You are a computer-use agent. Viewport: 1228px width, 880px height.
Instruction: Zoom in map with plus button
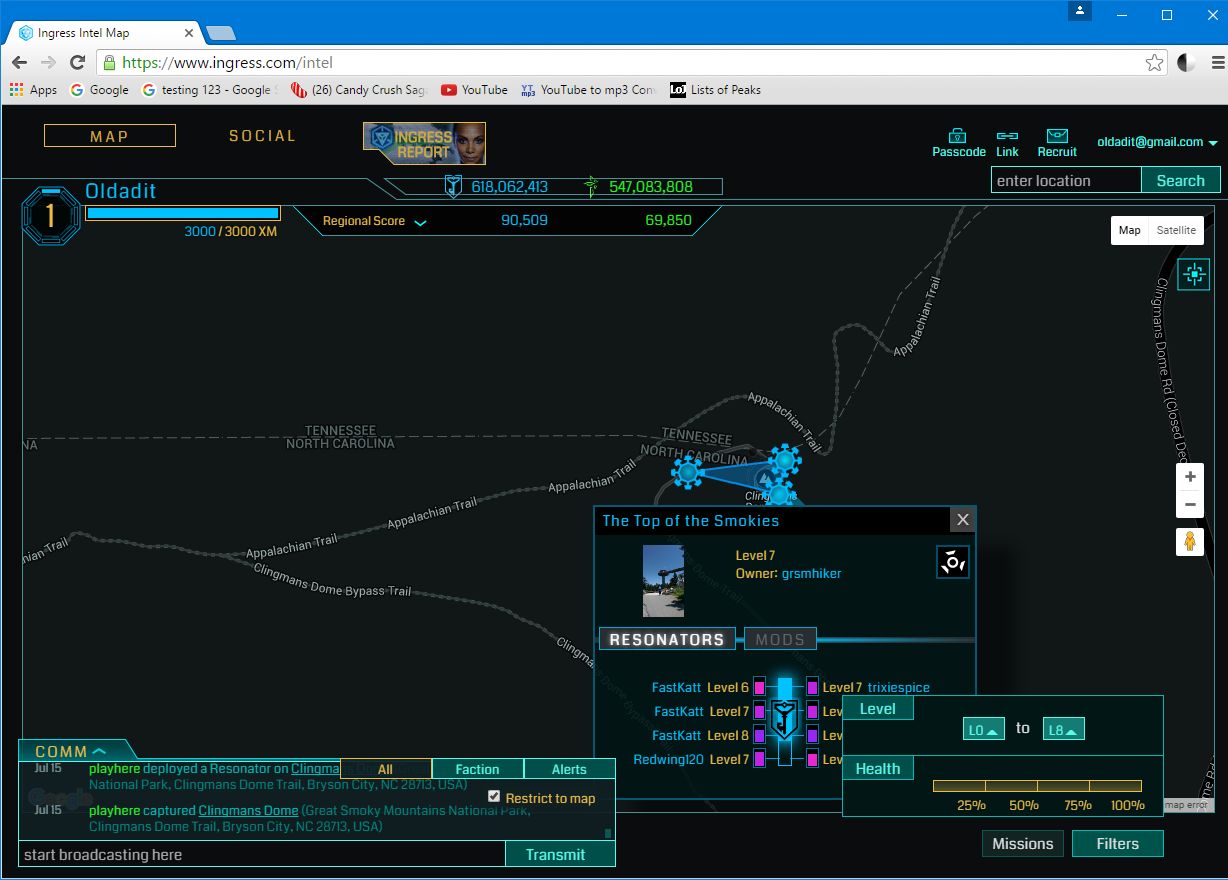tap(1190, 478)
